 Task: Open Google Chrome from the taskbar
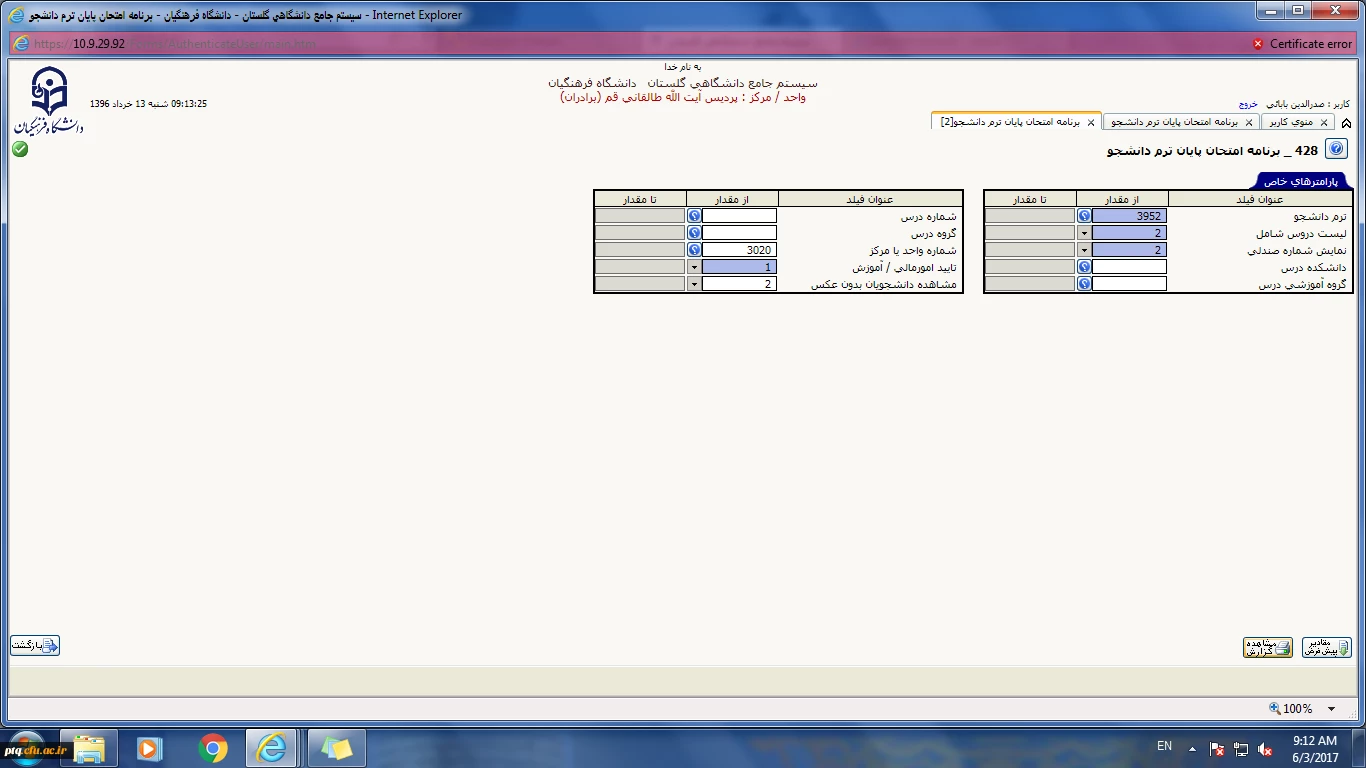coord(212,748)
